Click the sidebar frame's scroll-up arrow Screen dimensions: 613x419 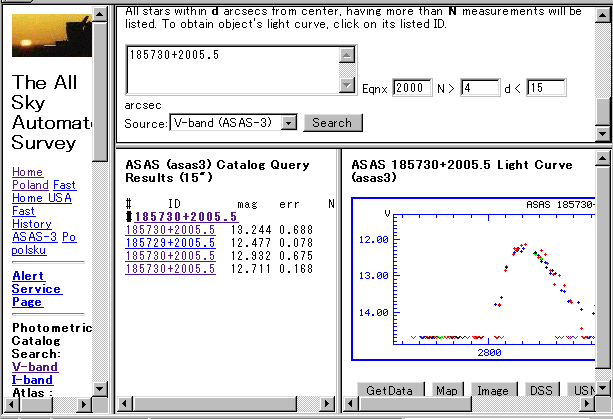pyautogui.click(x=100, y=14)
